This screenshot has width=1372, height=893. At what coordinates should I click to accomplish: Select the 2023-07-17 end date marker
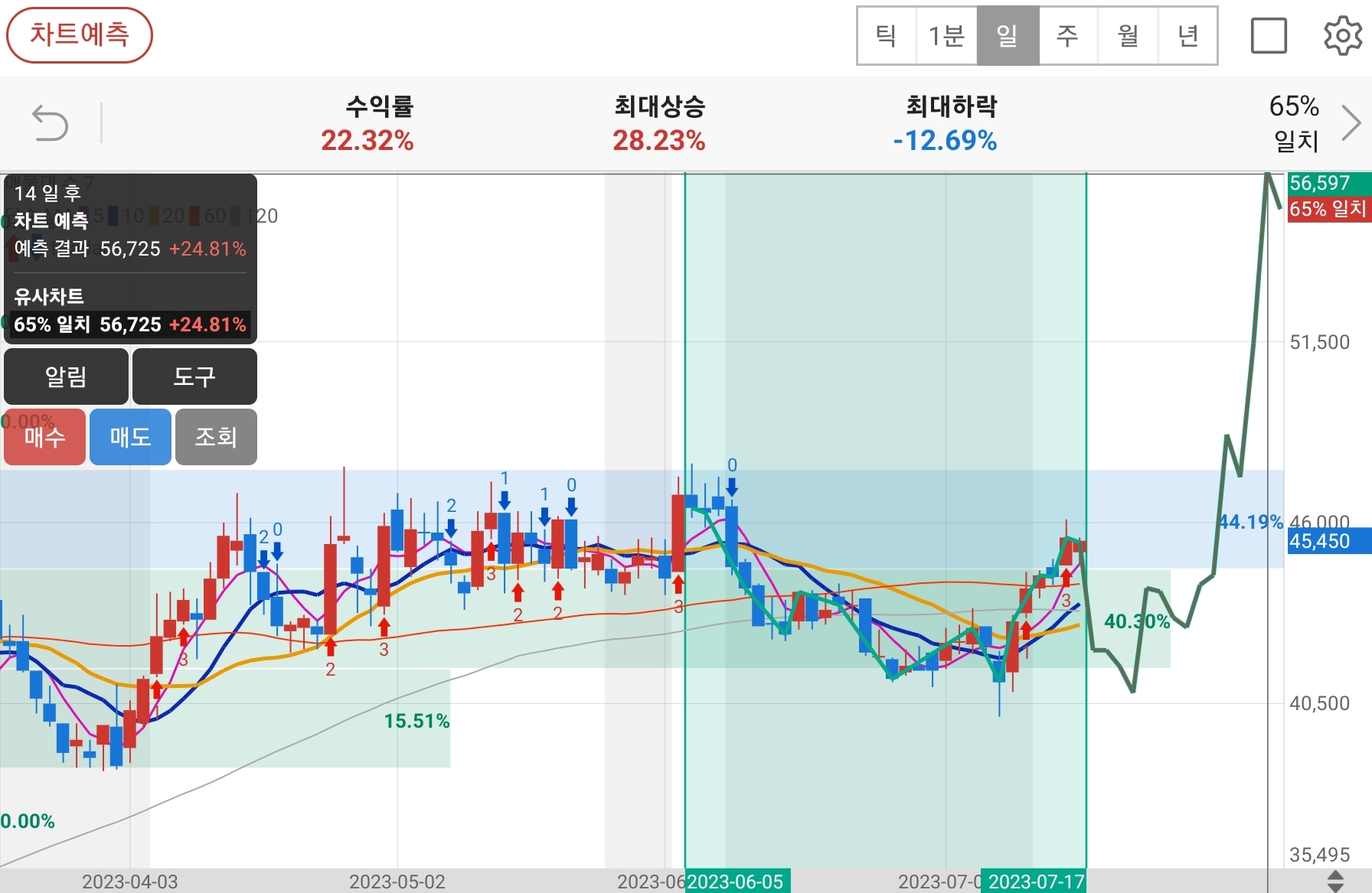(x=1034, y=882)
